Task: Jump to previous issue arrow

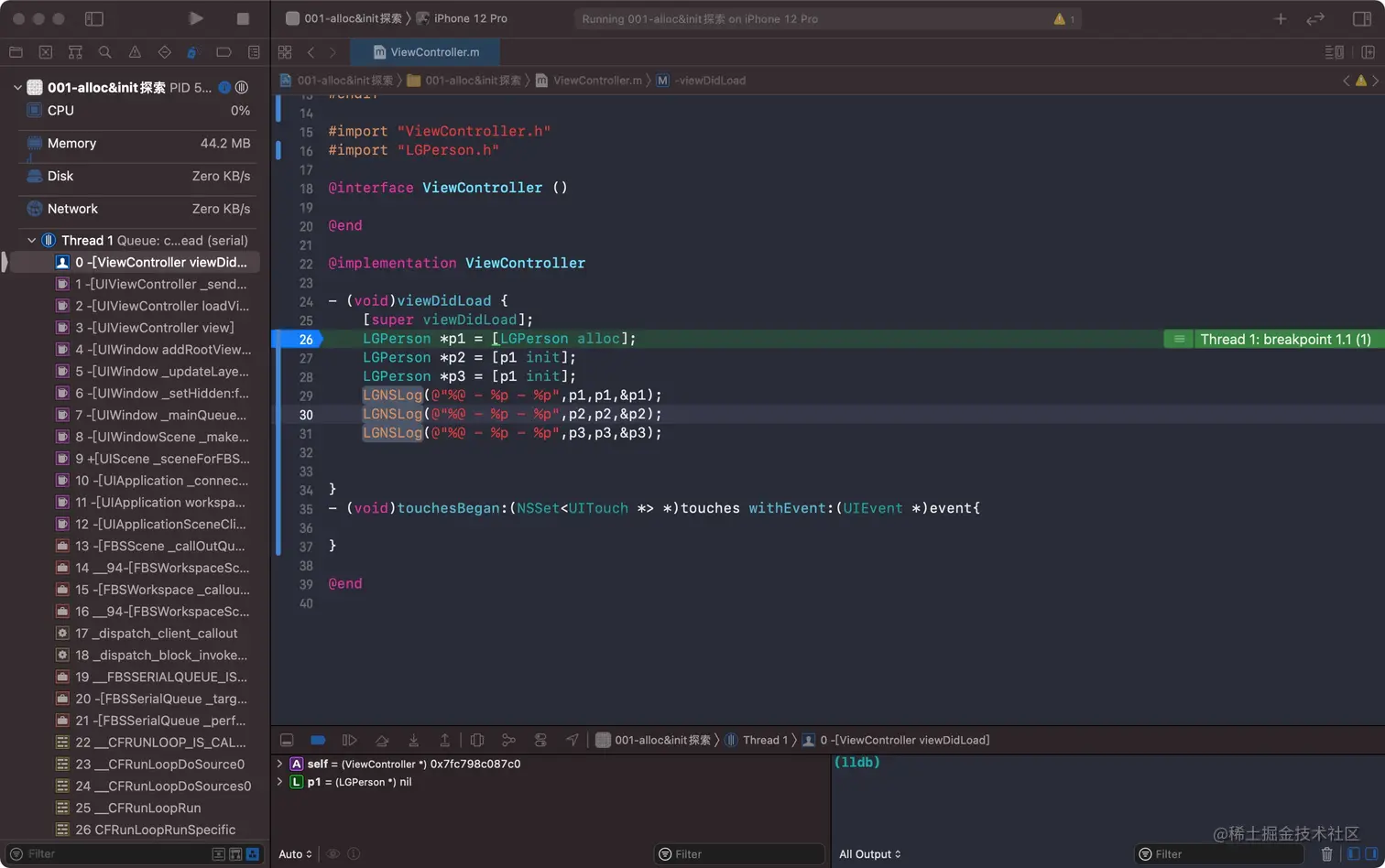Action: [1347, 81]
